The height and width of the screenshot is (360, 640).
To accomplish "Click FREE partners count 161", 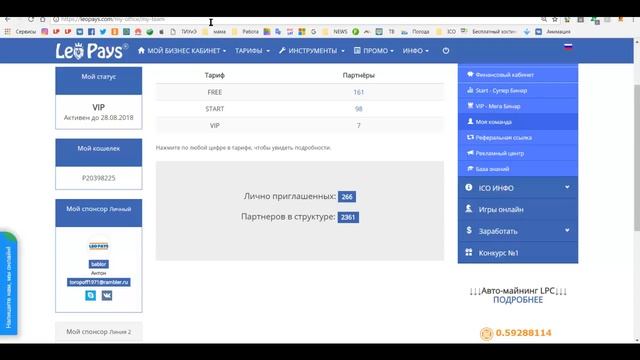I will 358,92.
